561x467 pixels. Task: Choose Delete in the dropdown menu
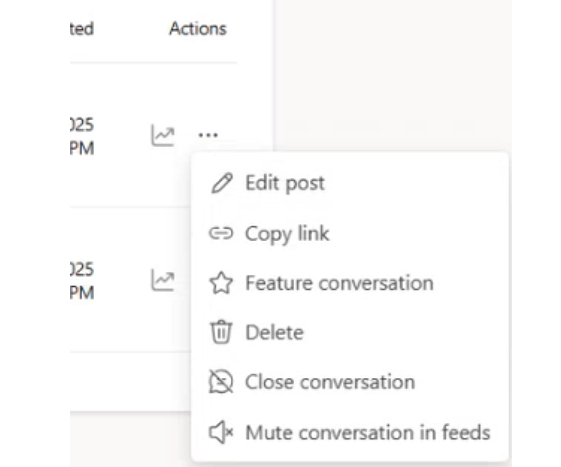coord(274,332)
